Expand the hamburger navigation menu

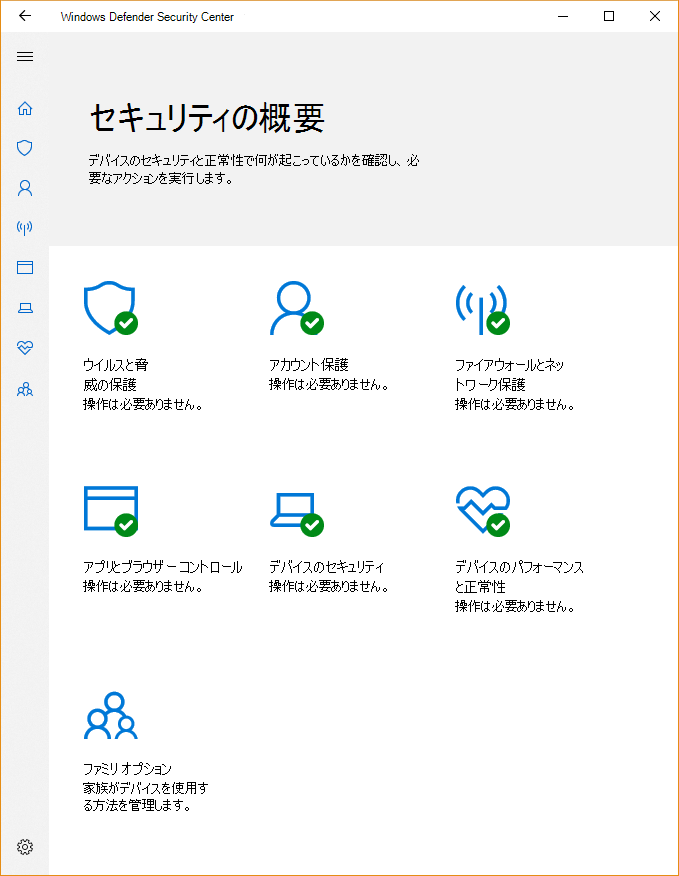tap(25, 56)
